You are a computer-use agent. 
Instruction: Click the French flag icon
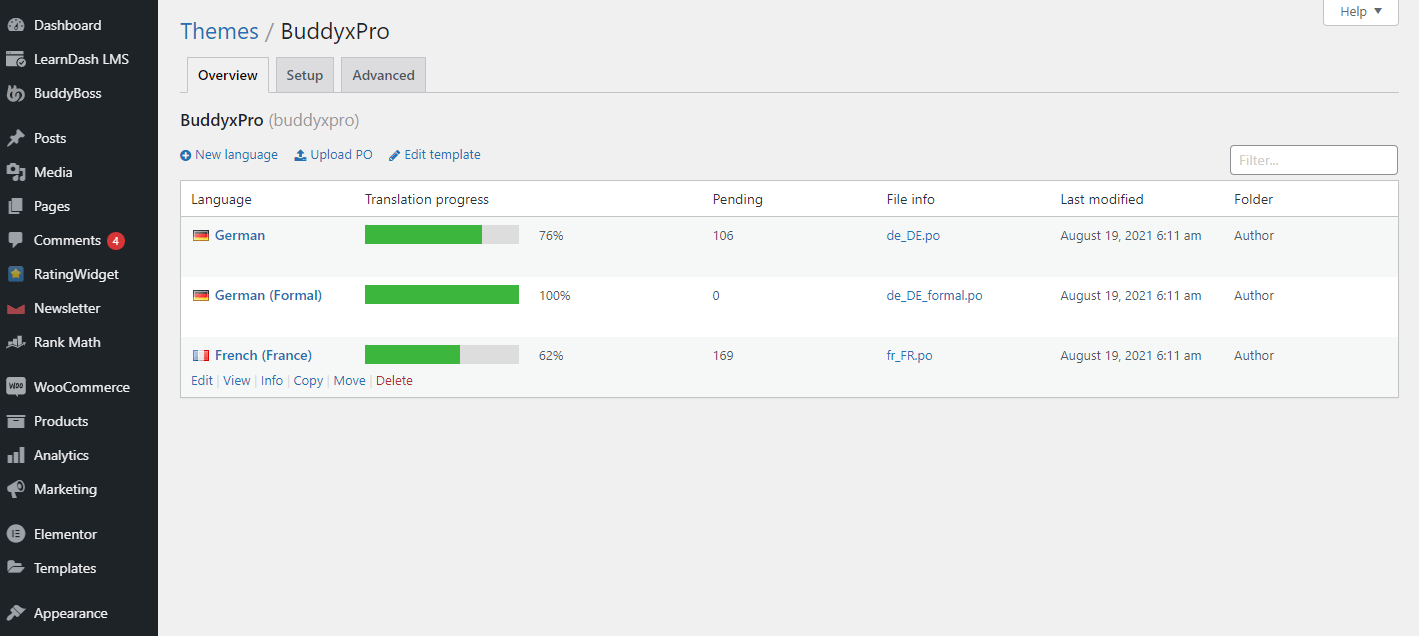201,356
